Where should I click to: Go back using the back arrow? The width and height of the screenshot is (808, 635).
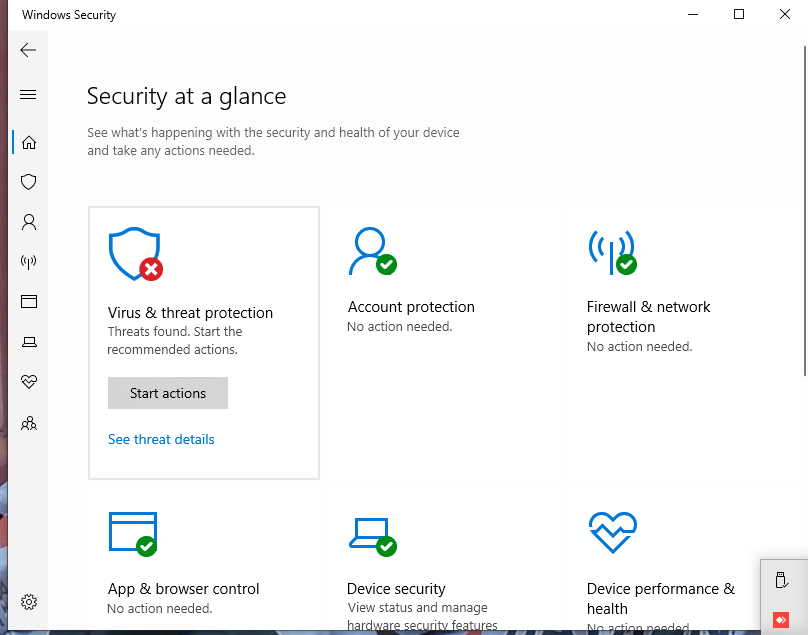(x=28, y=50)
